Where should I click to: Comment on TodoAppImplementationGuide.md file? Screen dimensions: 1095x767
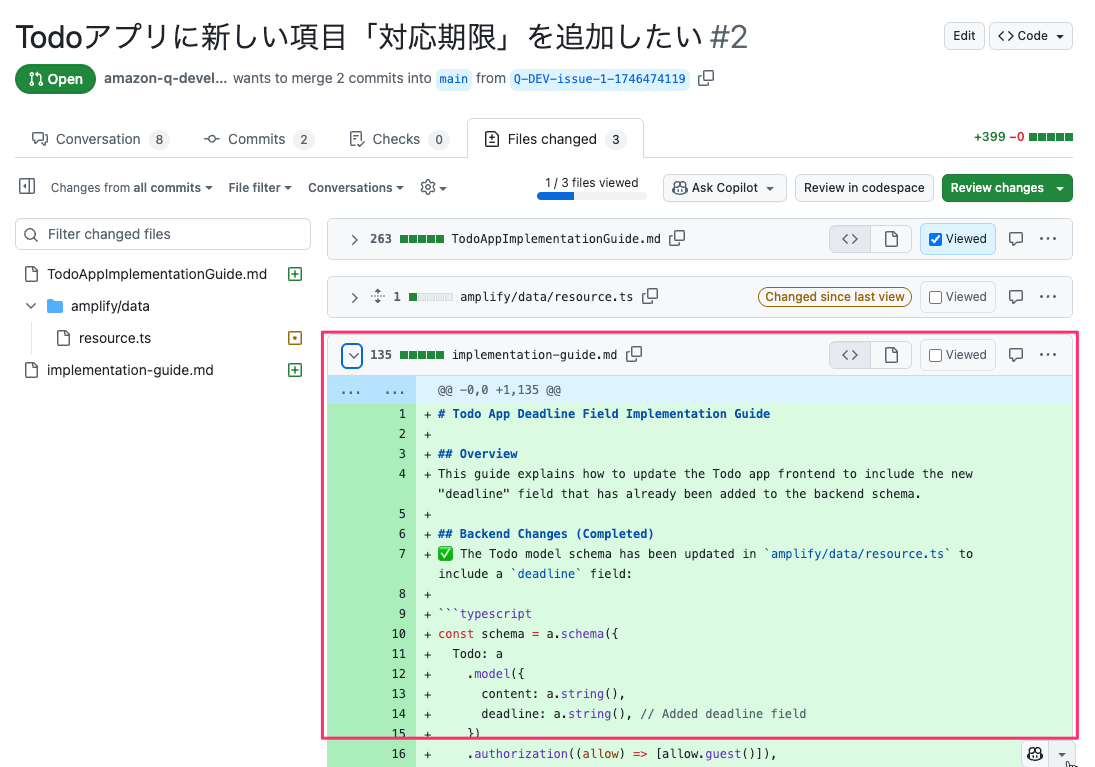click(x=1016, y=239)
